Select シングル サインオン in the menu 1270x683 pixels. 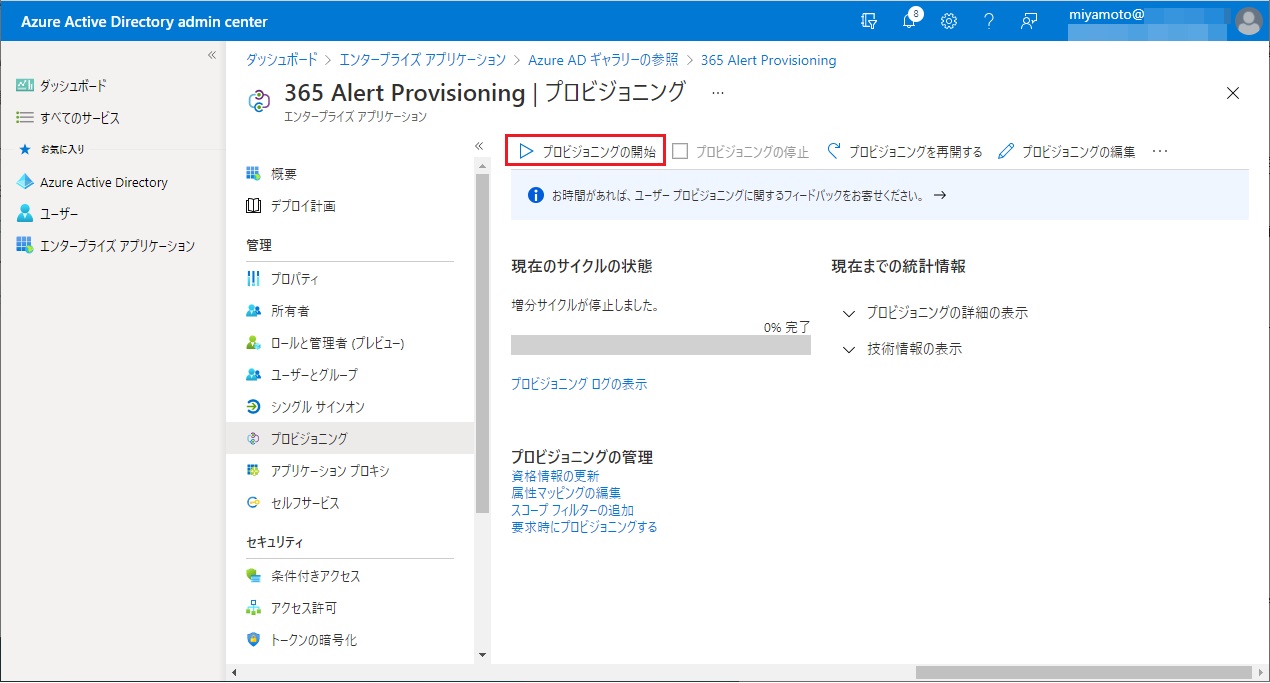click(317, 407)
